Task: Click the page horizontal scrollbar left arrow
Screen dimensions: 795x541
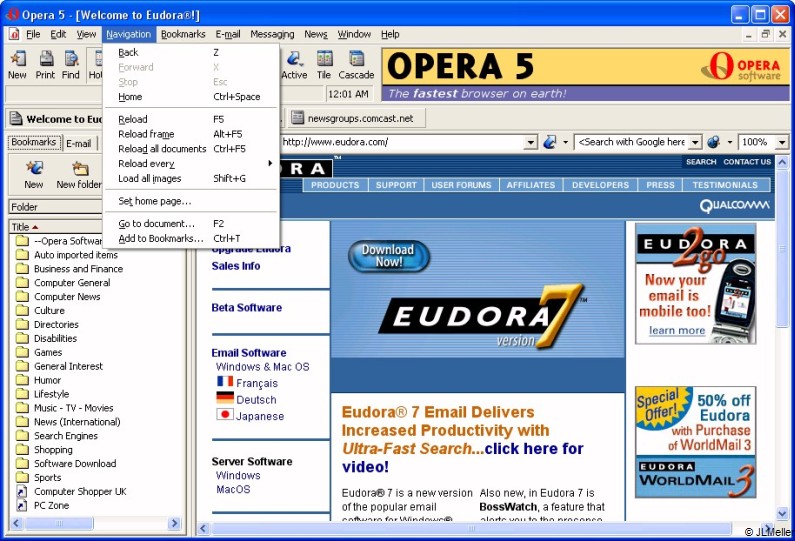Action: pos(203,528)
